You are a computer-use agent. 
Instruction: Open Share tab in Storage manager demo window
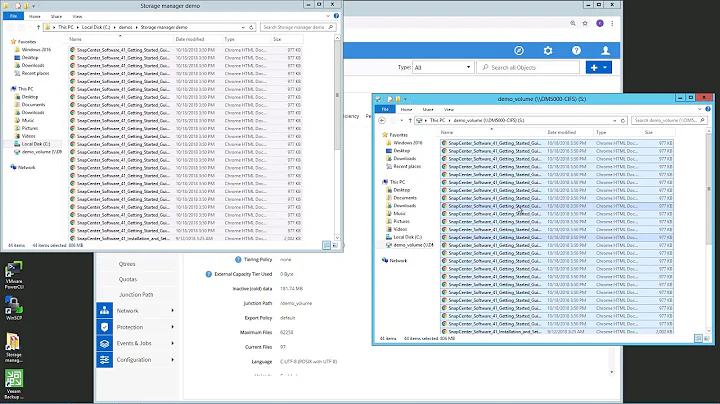[x=56, y=16]
